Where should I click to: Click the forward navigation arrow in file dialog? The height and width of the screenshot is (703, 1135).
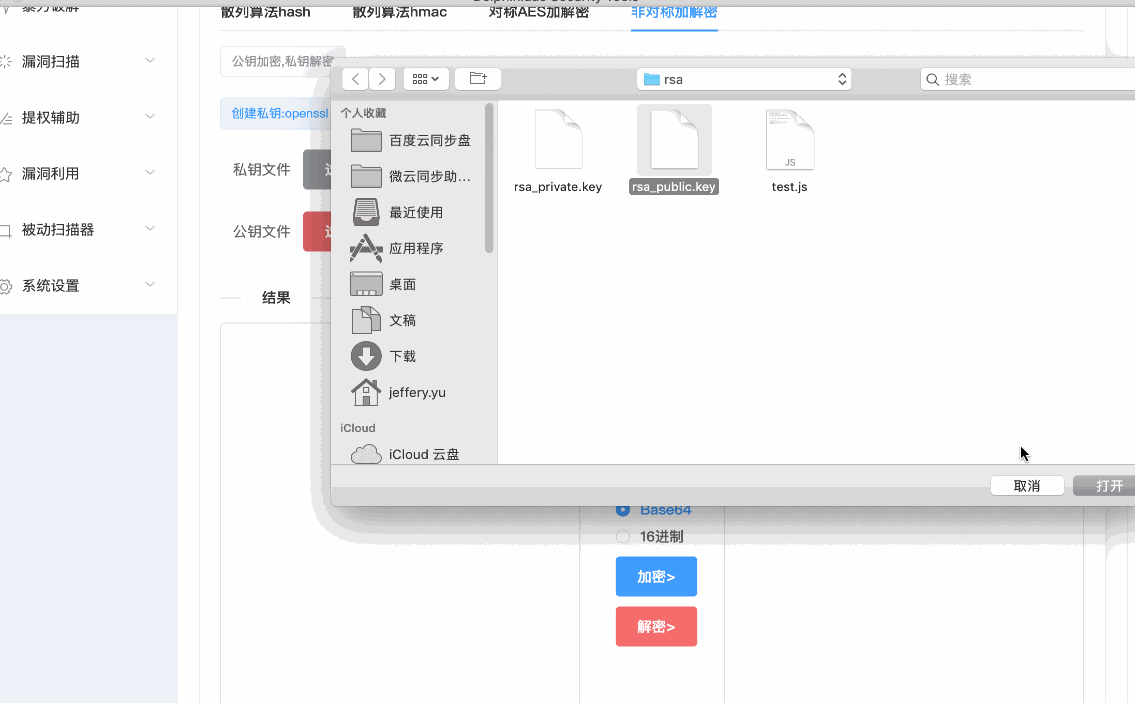click(x=382, y=79)
